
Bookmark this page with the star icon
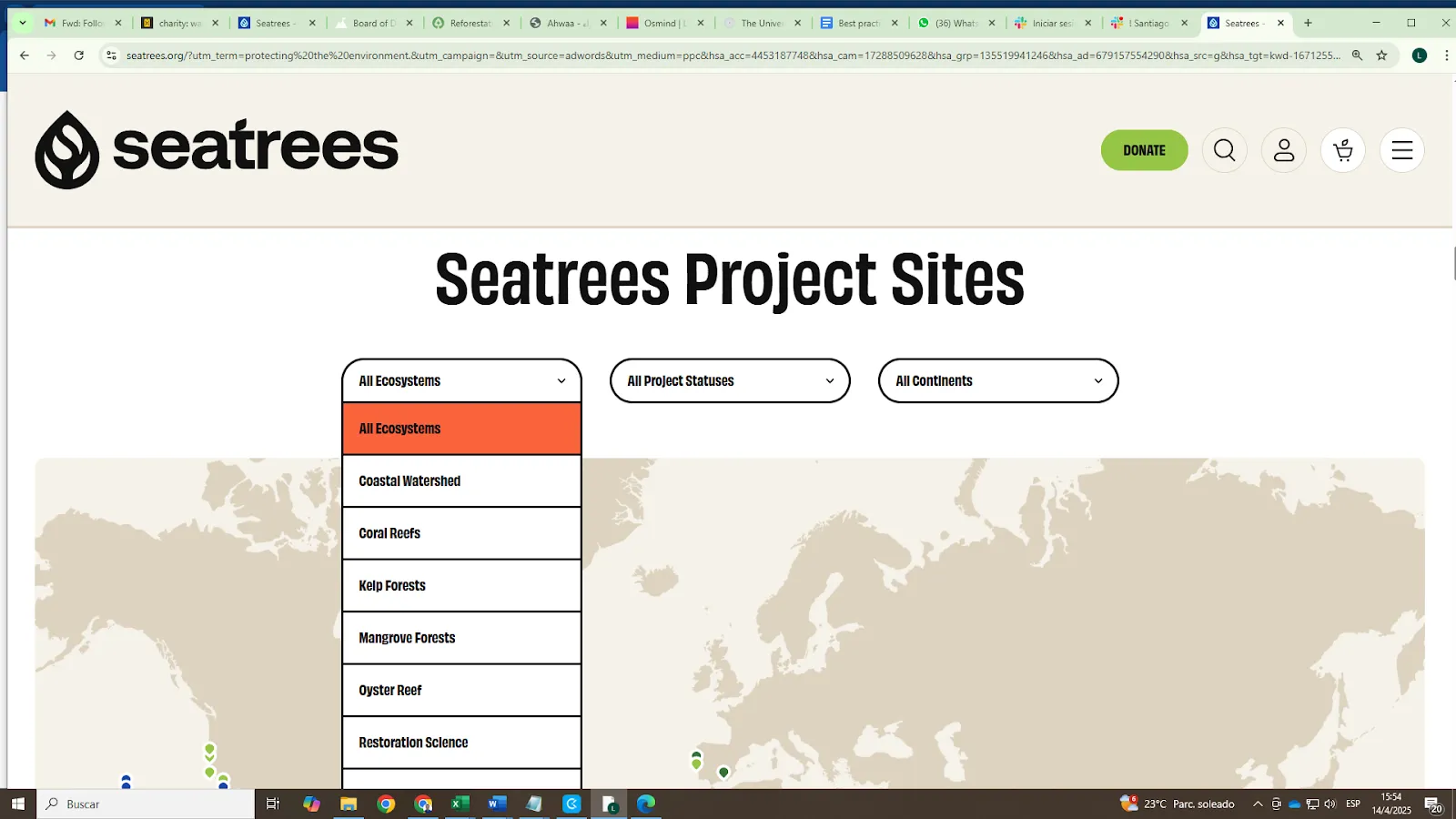tap(1381, 56)
